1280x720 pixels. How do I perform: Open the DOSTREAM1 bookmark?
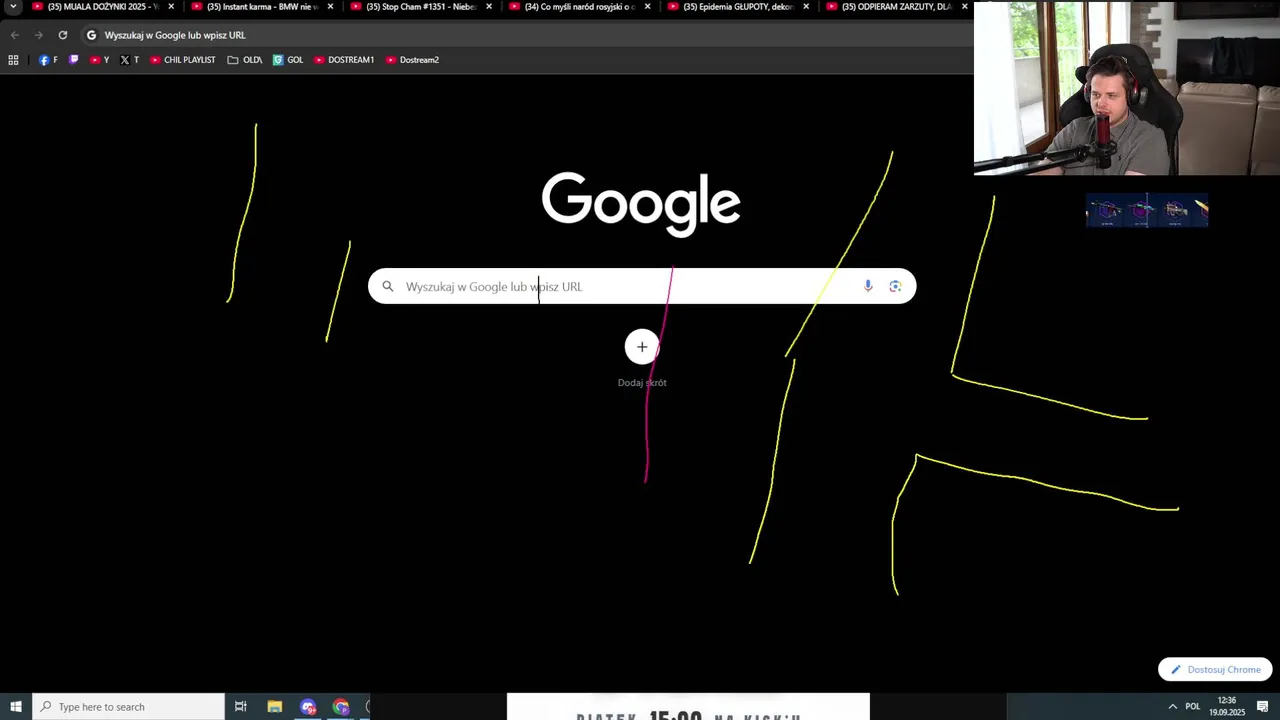coord(344,60)
